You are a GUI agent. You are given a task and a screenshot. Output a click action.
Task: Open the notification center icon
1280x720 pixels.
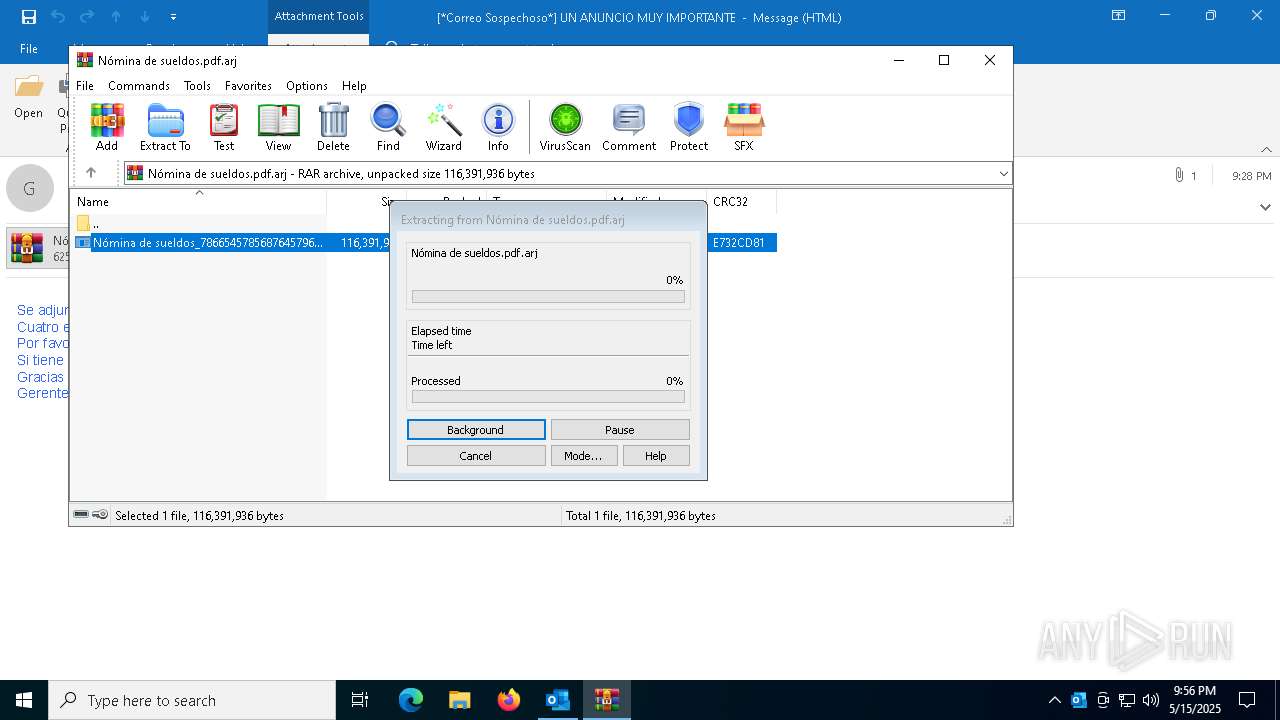point(1247,700)
